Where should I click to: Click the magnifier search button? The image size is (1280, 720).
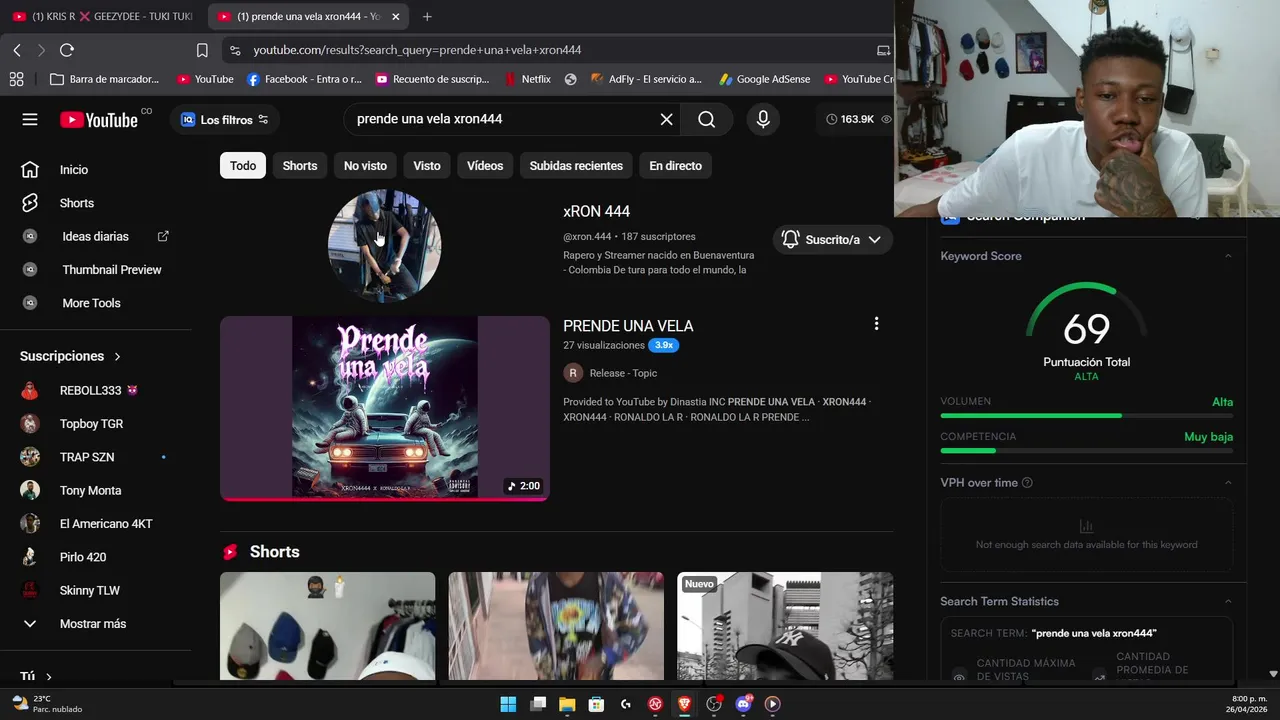coord(706,119)
